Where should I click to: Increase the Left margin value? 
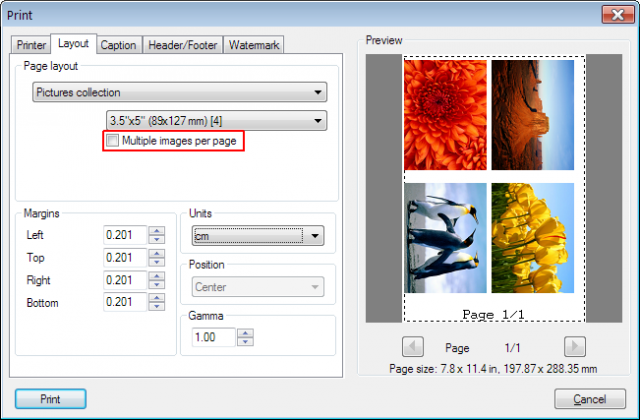[x=157, y=231]
